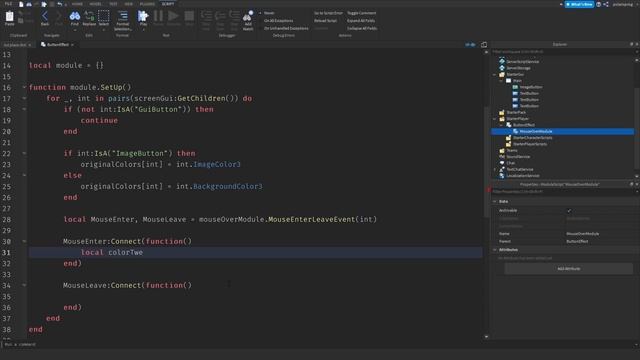
Task: Click the Format Selection icon
Action: (122, 16)
